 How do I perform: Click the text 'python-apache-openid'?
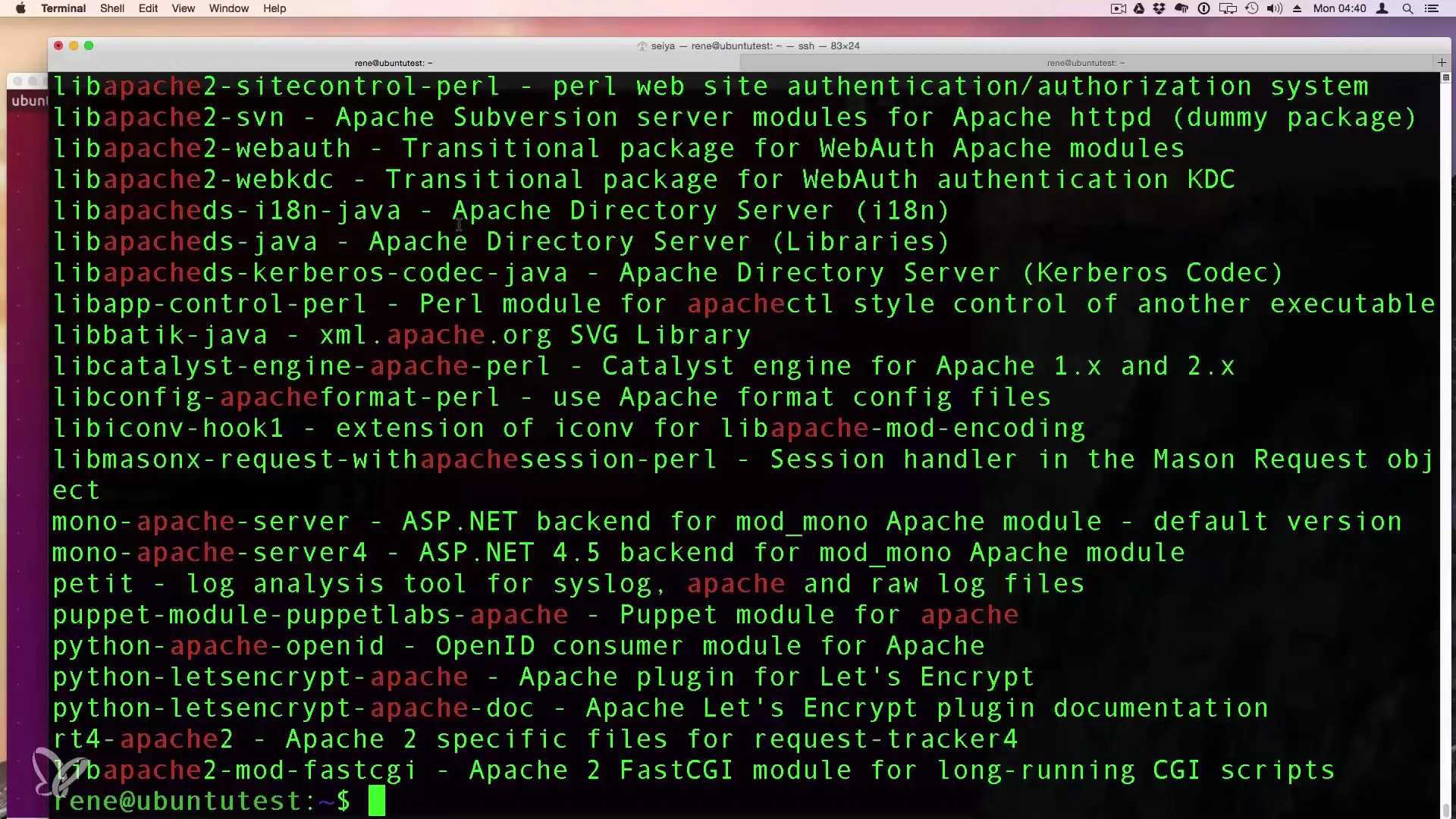click(218, 646)
